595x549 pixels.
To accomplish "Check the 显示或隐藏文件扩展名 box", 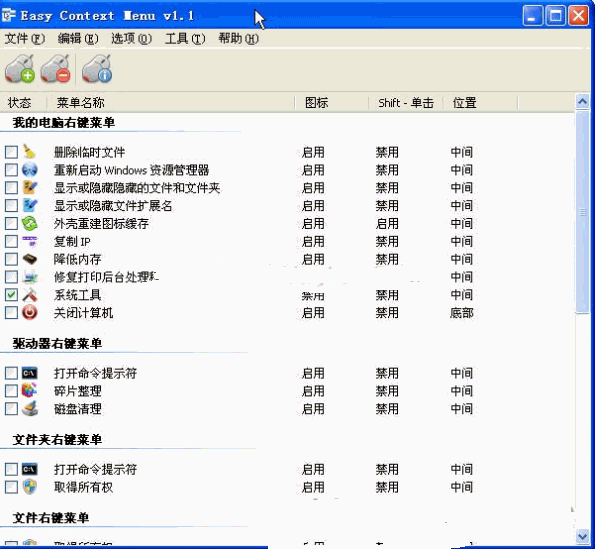I will 11,206.
